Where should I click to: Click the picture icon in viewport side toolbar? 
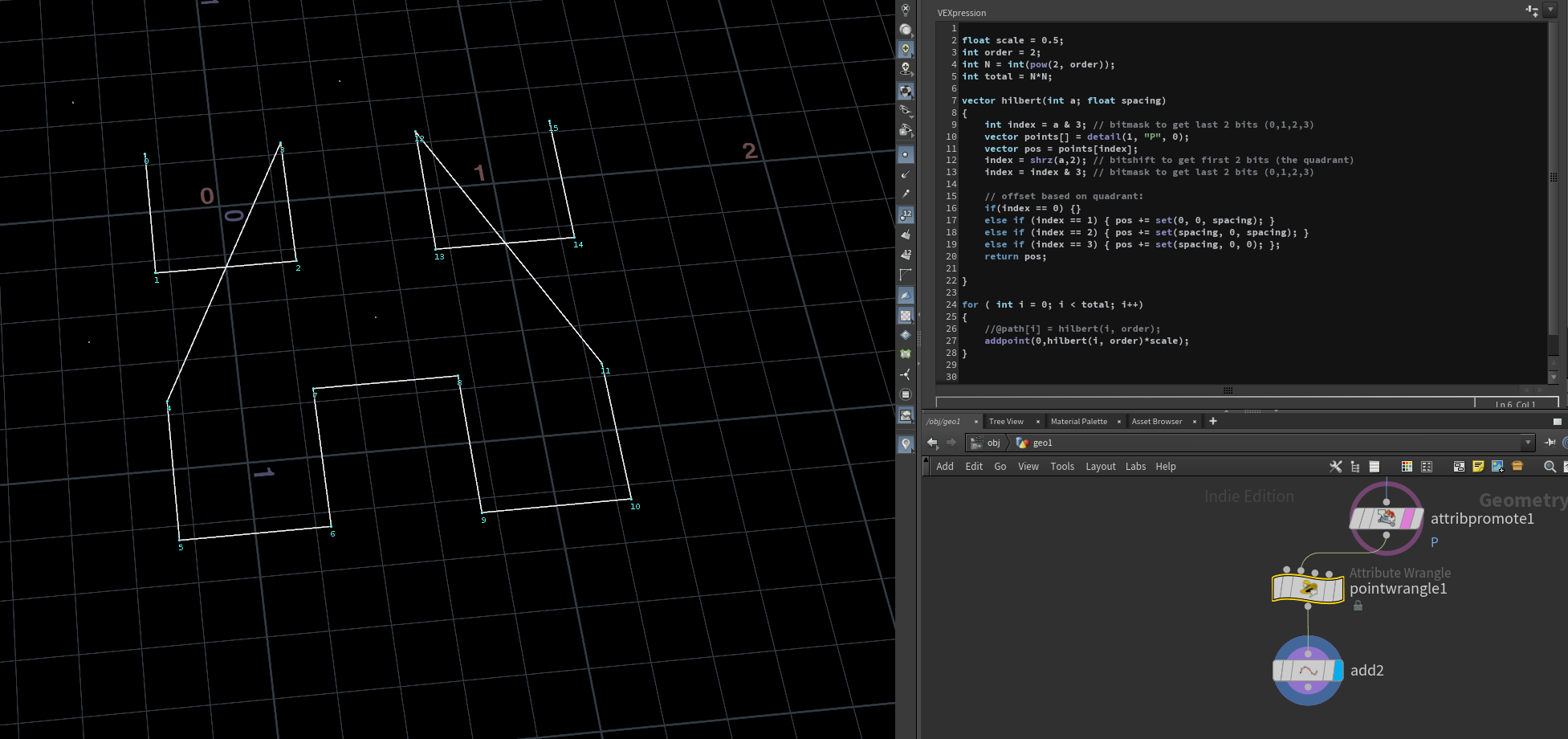click(x=906, y=415)
